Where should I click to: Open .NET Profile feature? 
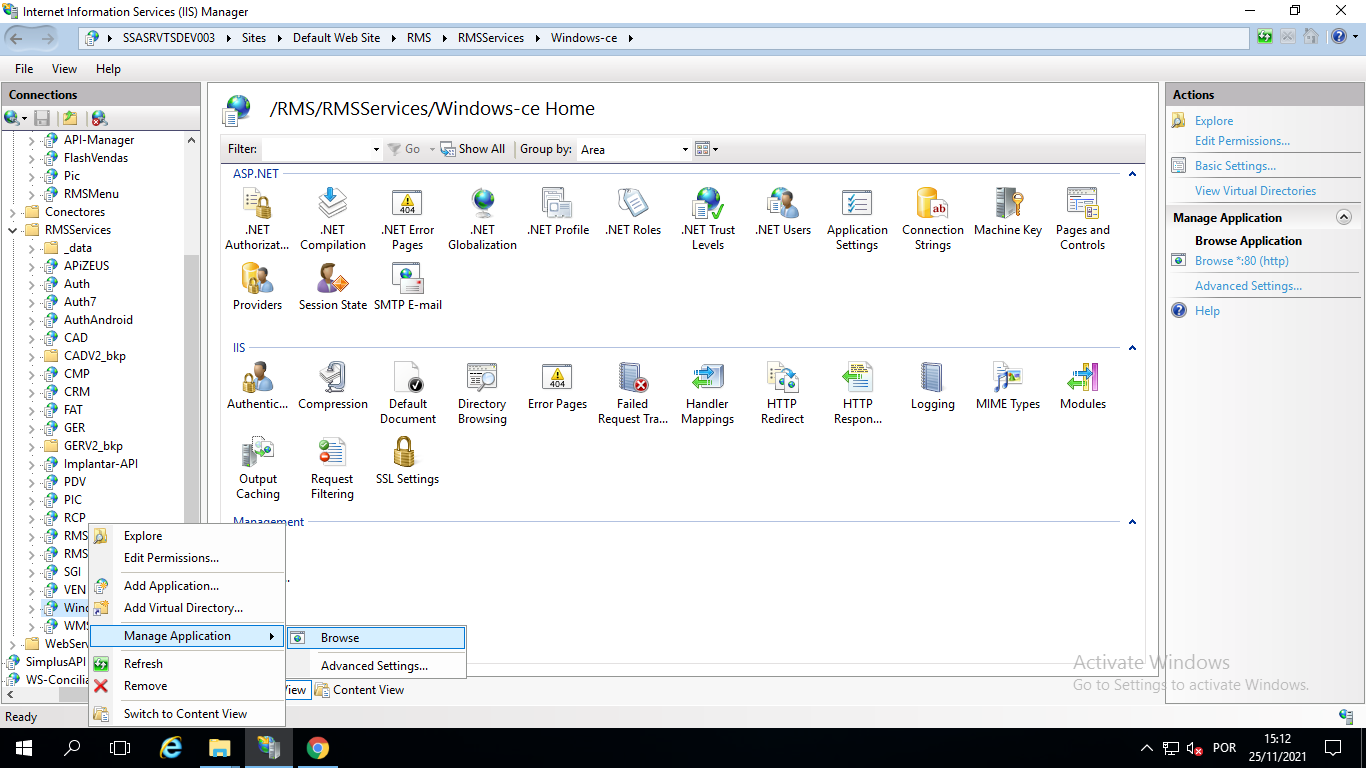(558, 212)
